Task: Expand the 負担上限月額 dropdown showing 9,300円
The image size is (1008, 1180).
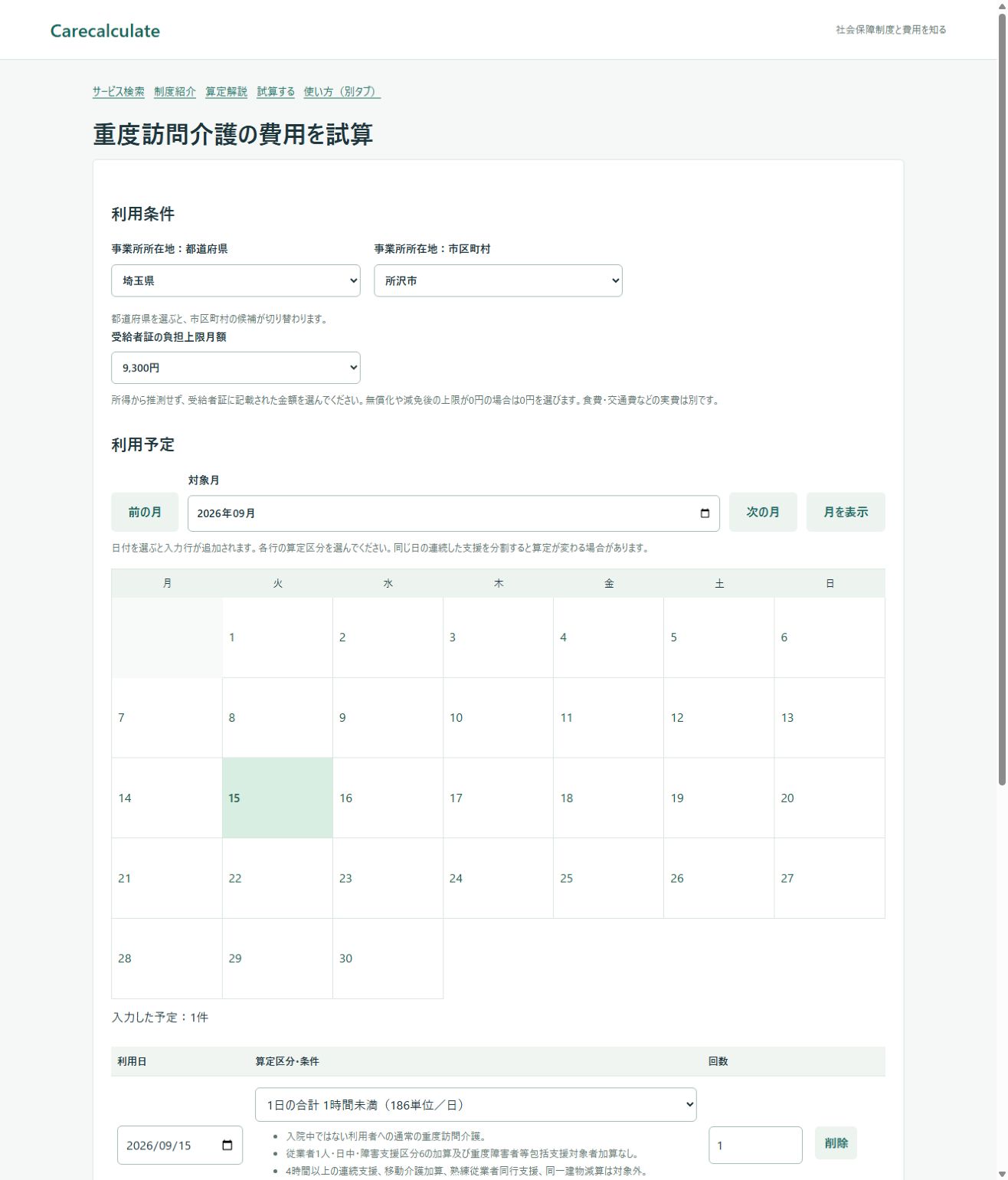Action: pyautogui.click(x=236, y=368)
